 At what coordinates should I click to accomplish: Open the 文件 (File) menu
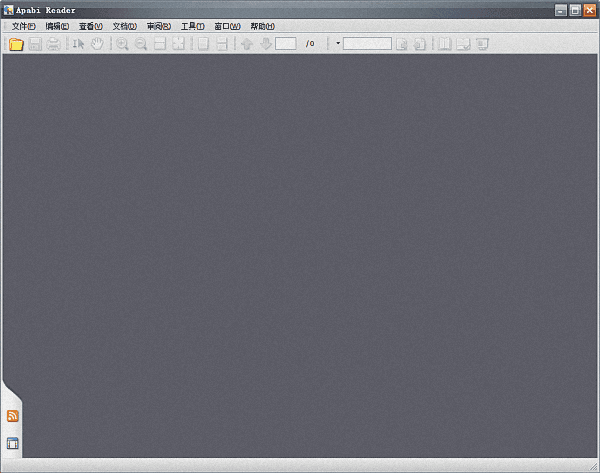(23, 26)
